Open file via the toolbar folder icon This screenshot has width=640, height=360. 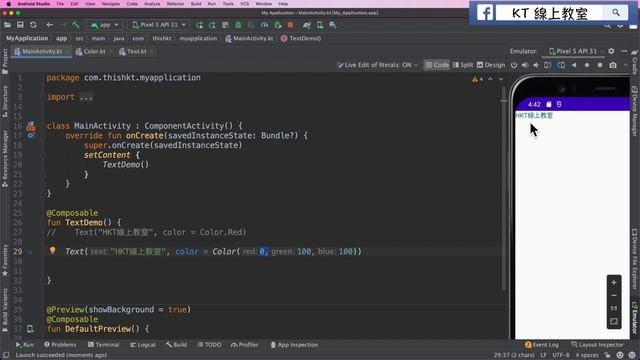pyautogui.click(x=7, y=25)
